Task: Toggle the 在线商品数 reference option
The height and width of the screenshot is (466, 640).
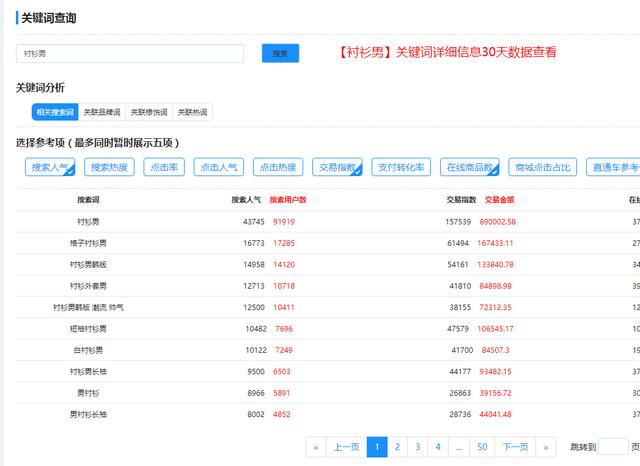Action: click(x=469, y=167)
